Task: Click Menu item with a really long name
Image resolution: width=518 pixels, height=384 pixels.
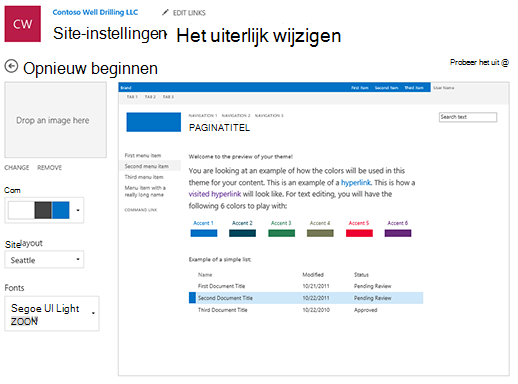Action: coord(145,191)
